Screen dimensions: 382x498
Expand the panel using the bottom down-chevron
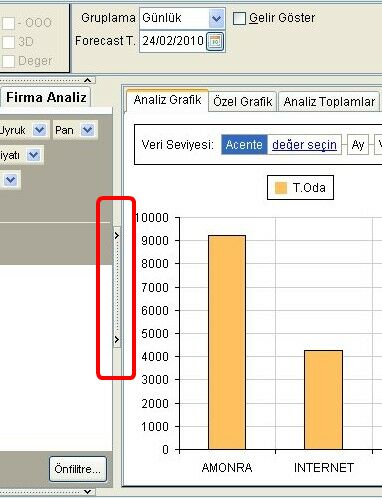coord(88,491)
